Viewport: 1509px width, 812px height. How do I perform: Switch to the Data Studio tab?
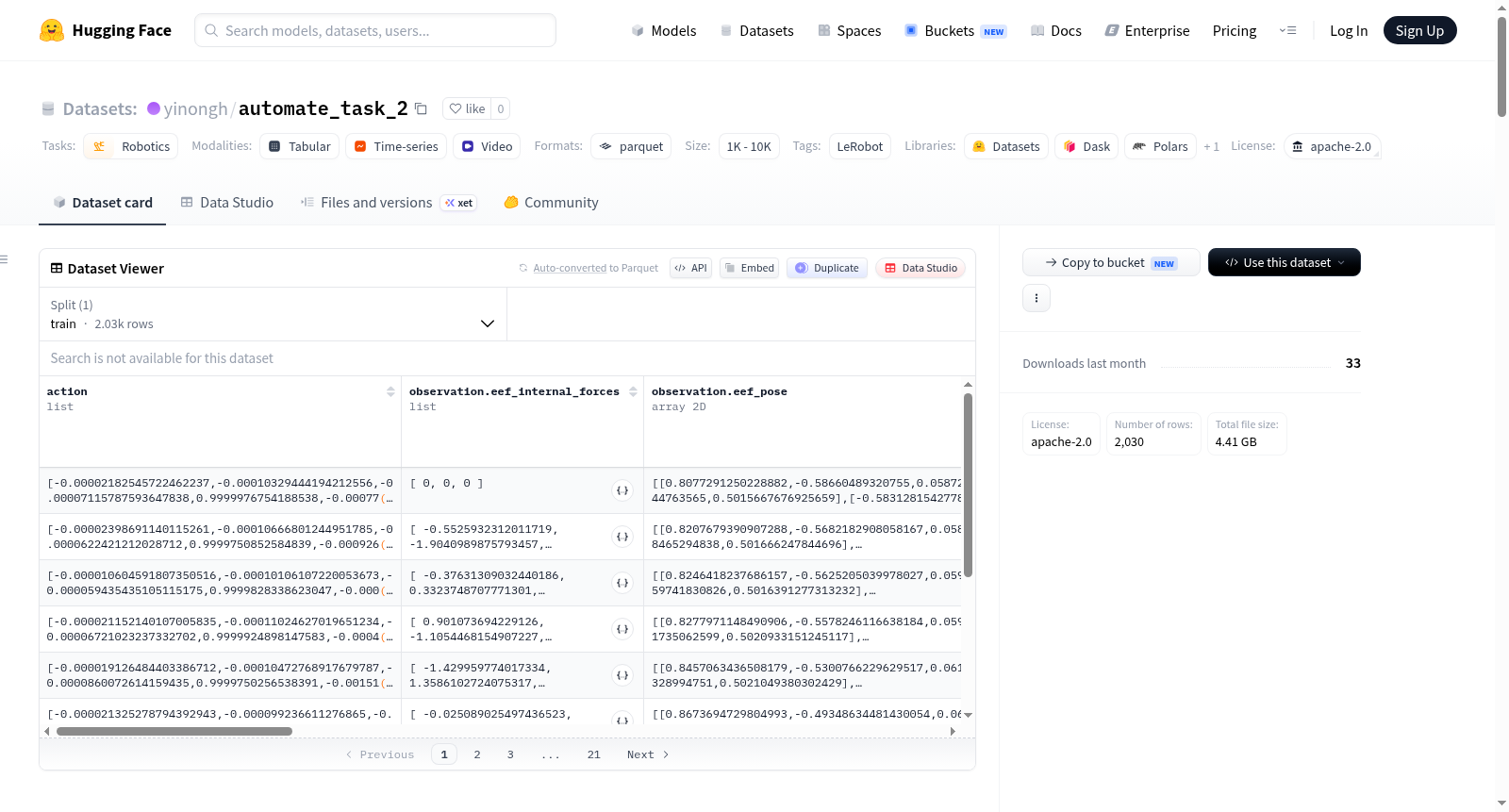227,203
